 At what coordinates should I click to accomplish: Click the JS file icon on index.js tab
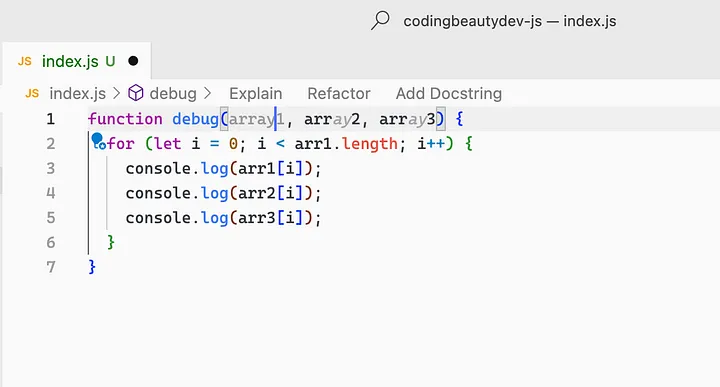tap(25, 61)
